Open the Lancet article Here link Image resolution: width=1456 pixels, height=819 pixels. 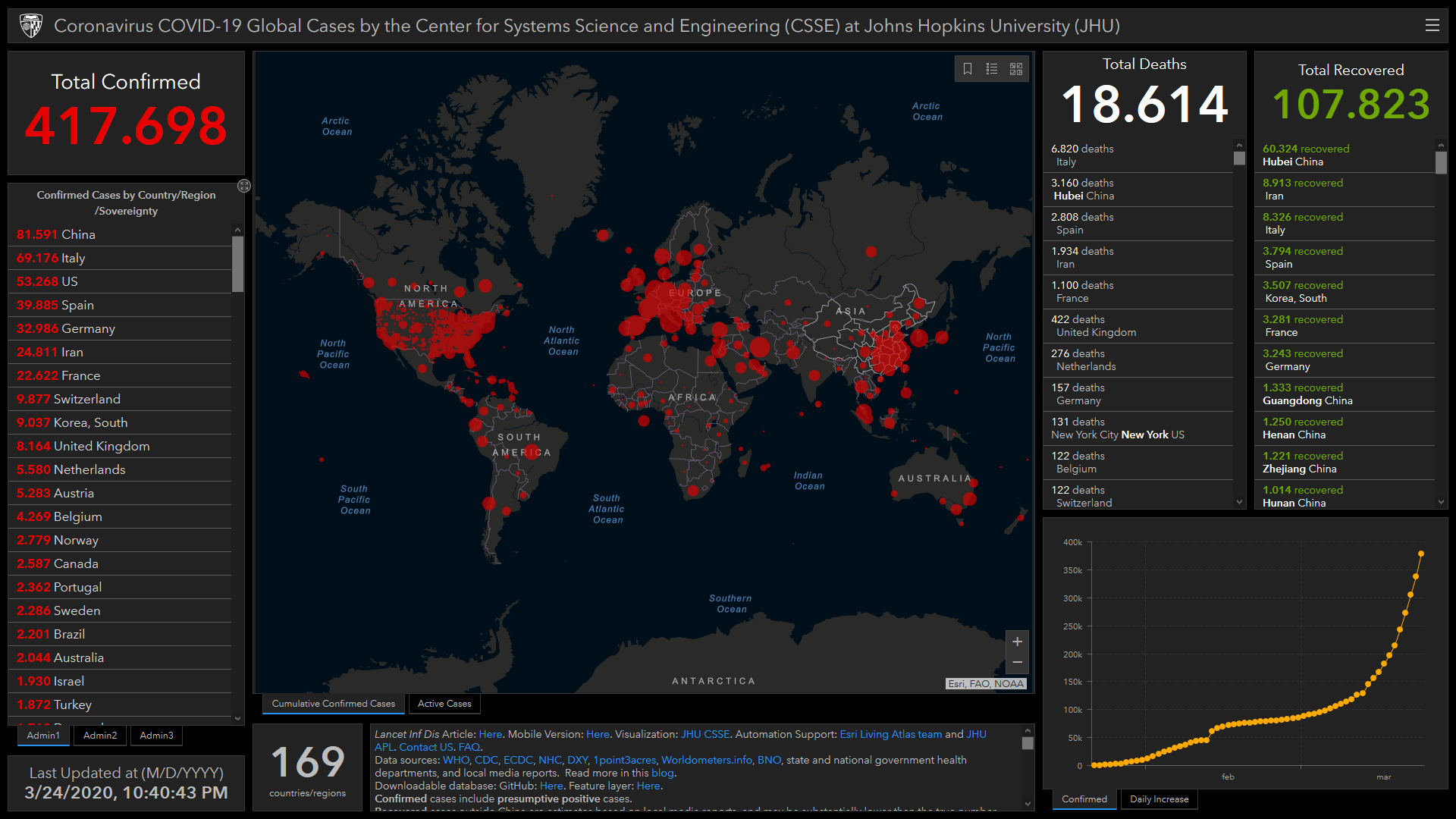coord(490,734)
